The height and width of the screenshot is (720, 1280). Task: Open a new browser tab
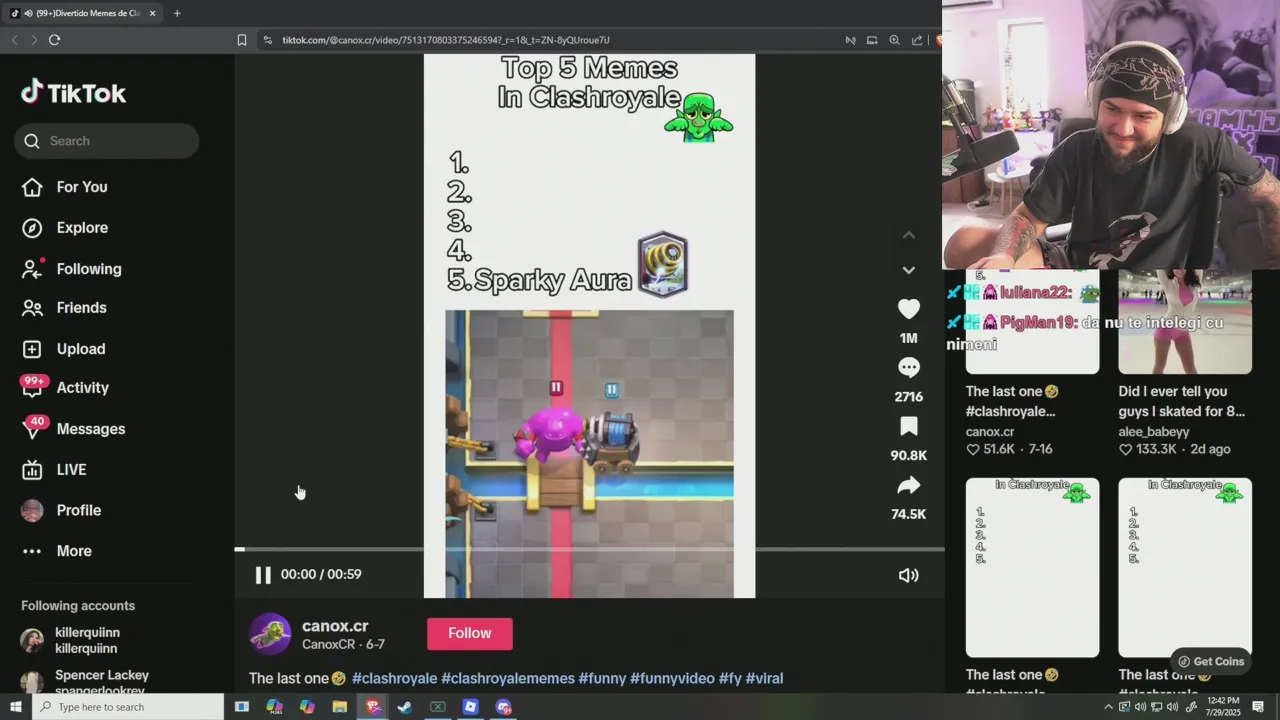[x=177, y=13]
